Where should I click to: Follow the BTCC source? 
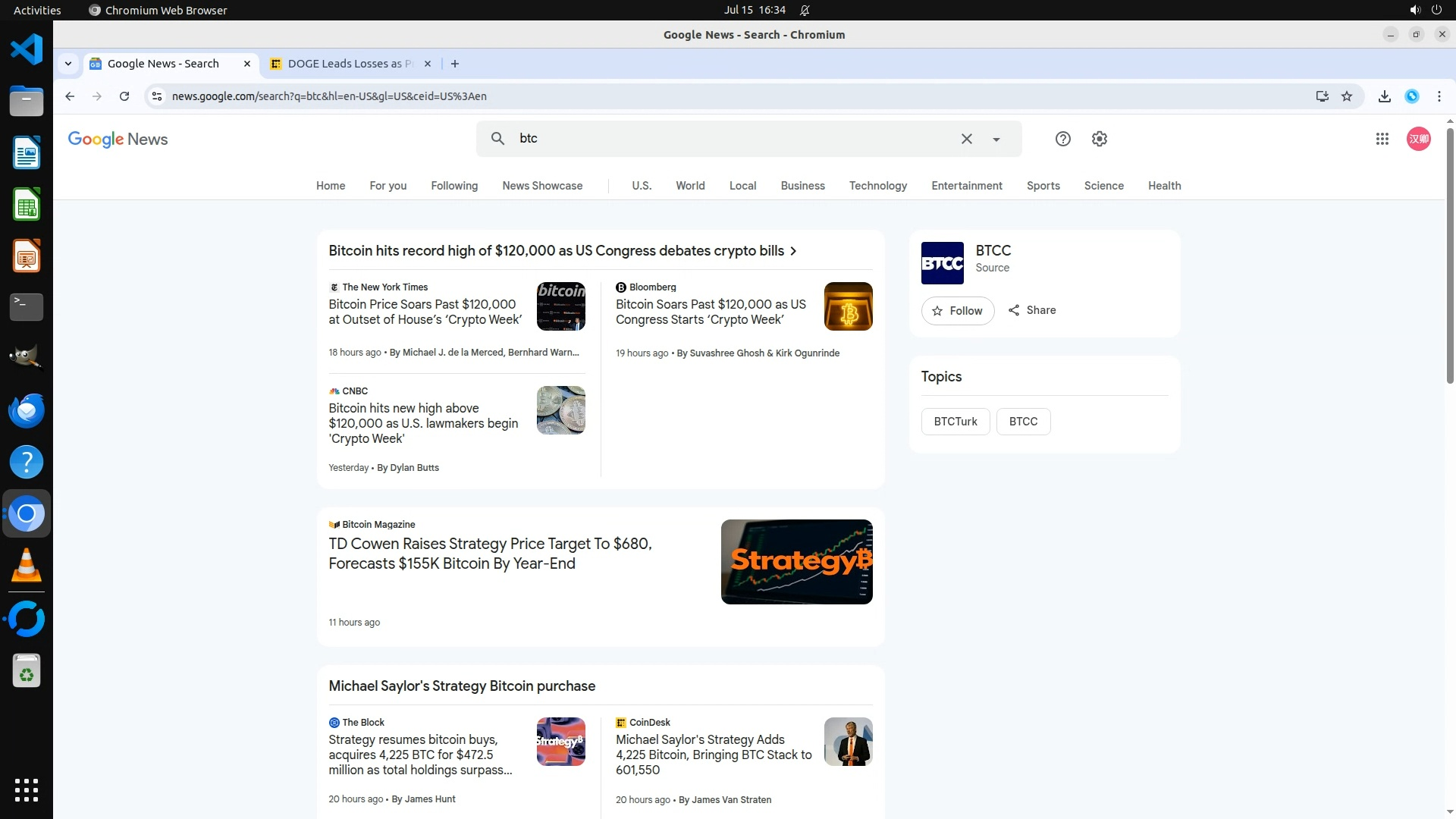tap(957, 311)
